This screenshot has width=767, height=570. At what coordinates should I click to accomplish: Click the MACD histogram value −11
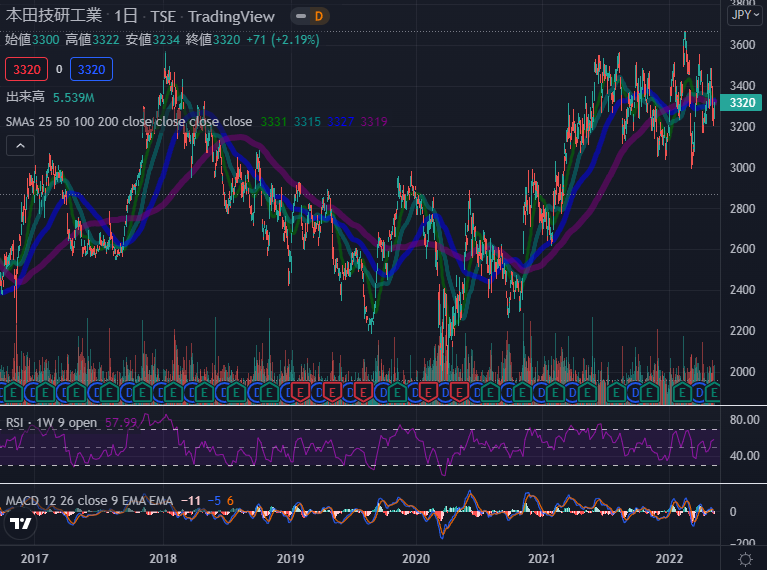coord(191,501)
